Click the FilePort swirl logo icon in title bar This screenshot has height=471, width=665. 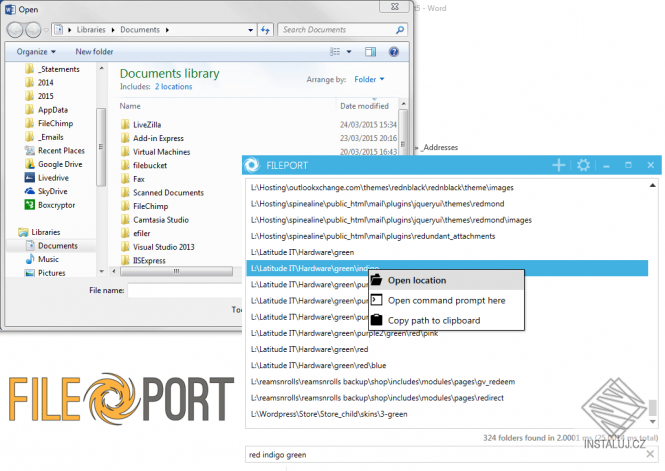252,165
